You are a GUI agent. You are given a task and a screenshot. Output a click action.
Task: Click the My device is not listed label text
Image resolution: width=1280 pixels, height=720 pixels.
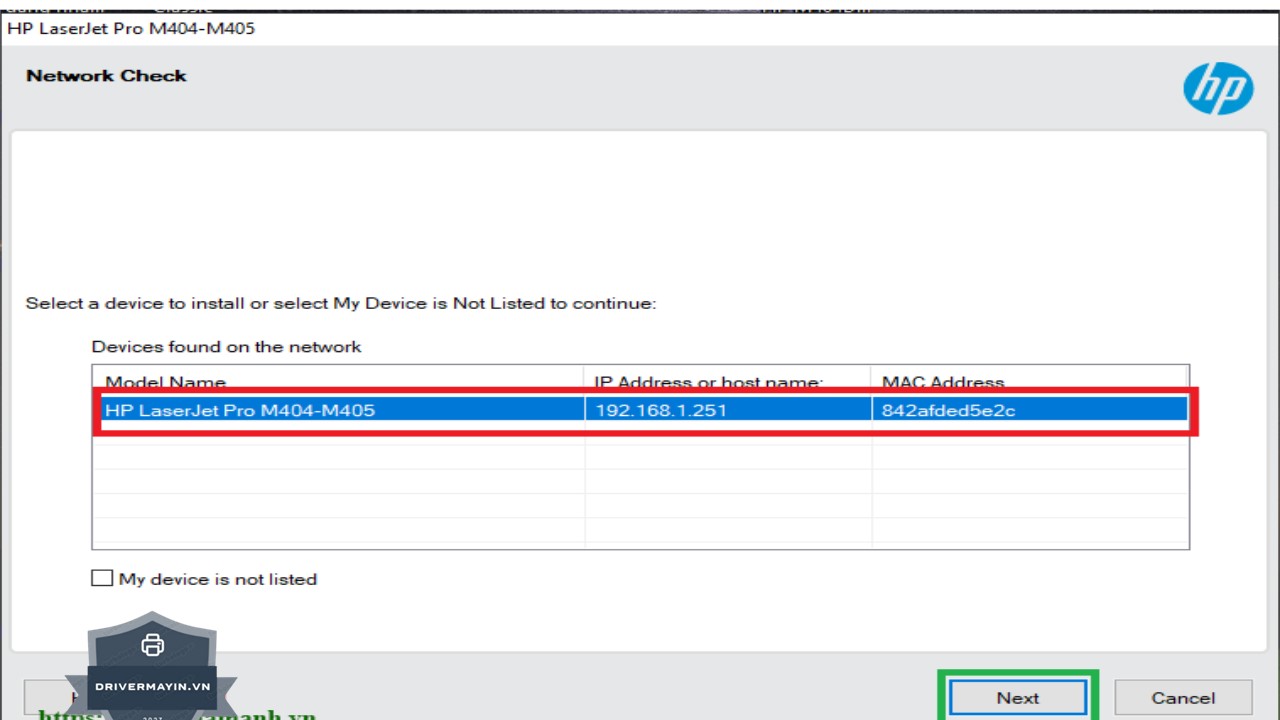(217, 579)
